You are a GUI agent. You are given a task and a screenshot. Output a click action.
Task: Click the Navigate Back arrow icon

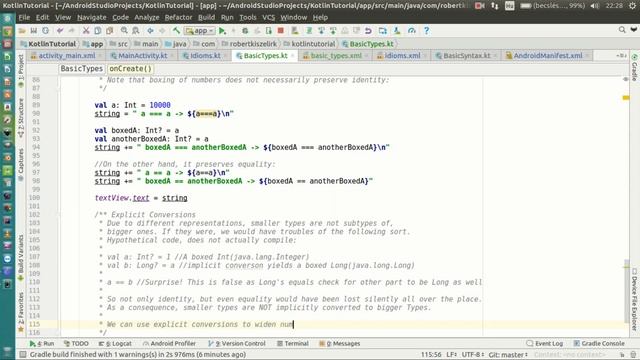(x=150, y=31)
